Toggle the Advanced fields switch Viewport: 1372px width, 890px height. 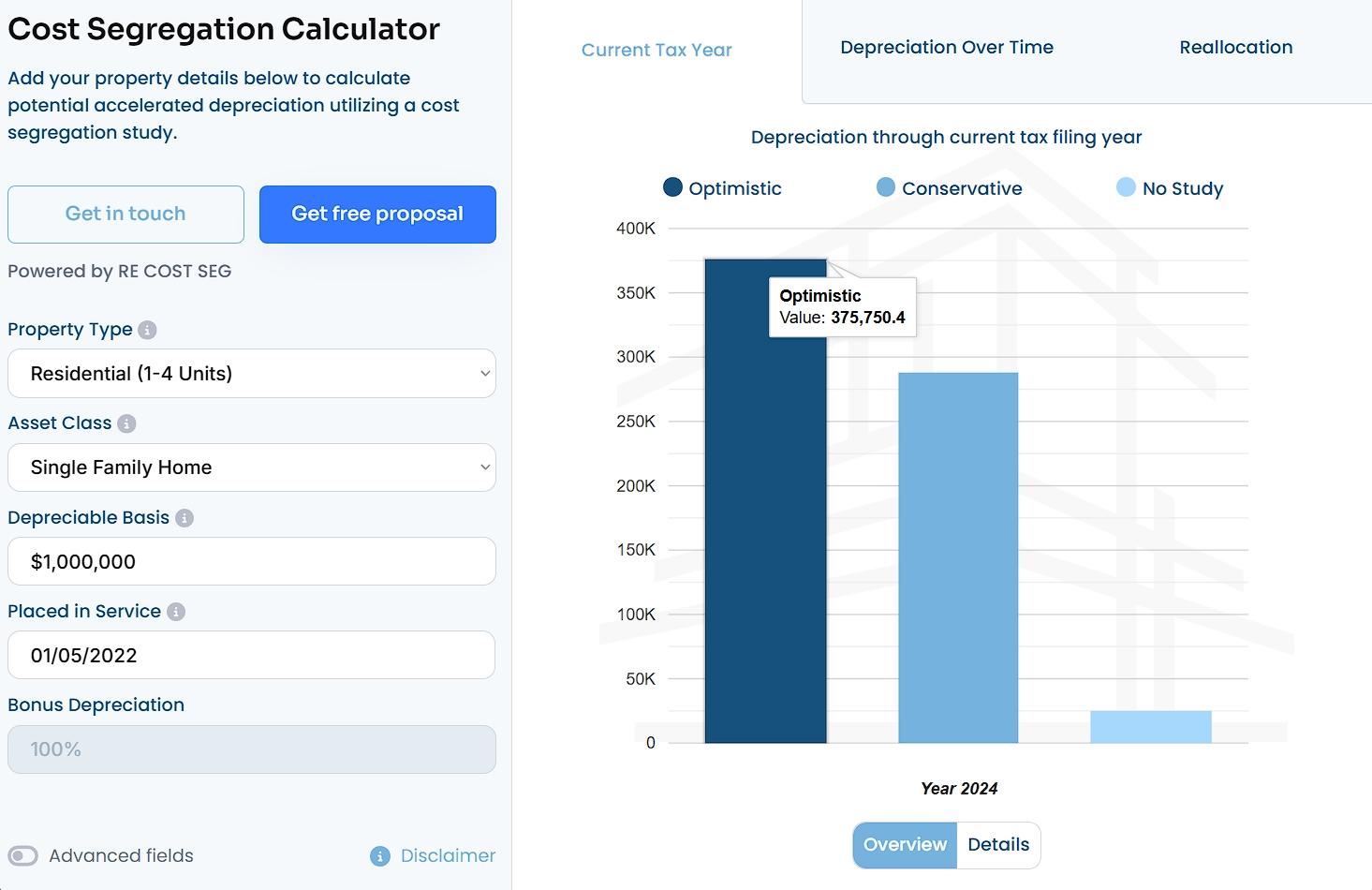click(x=23, y=856)
